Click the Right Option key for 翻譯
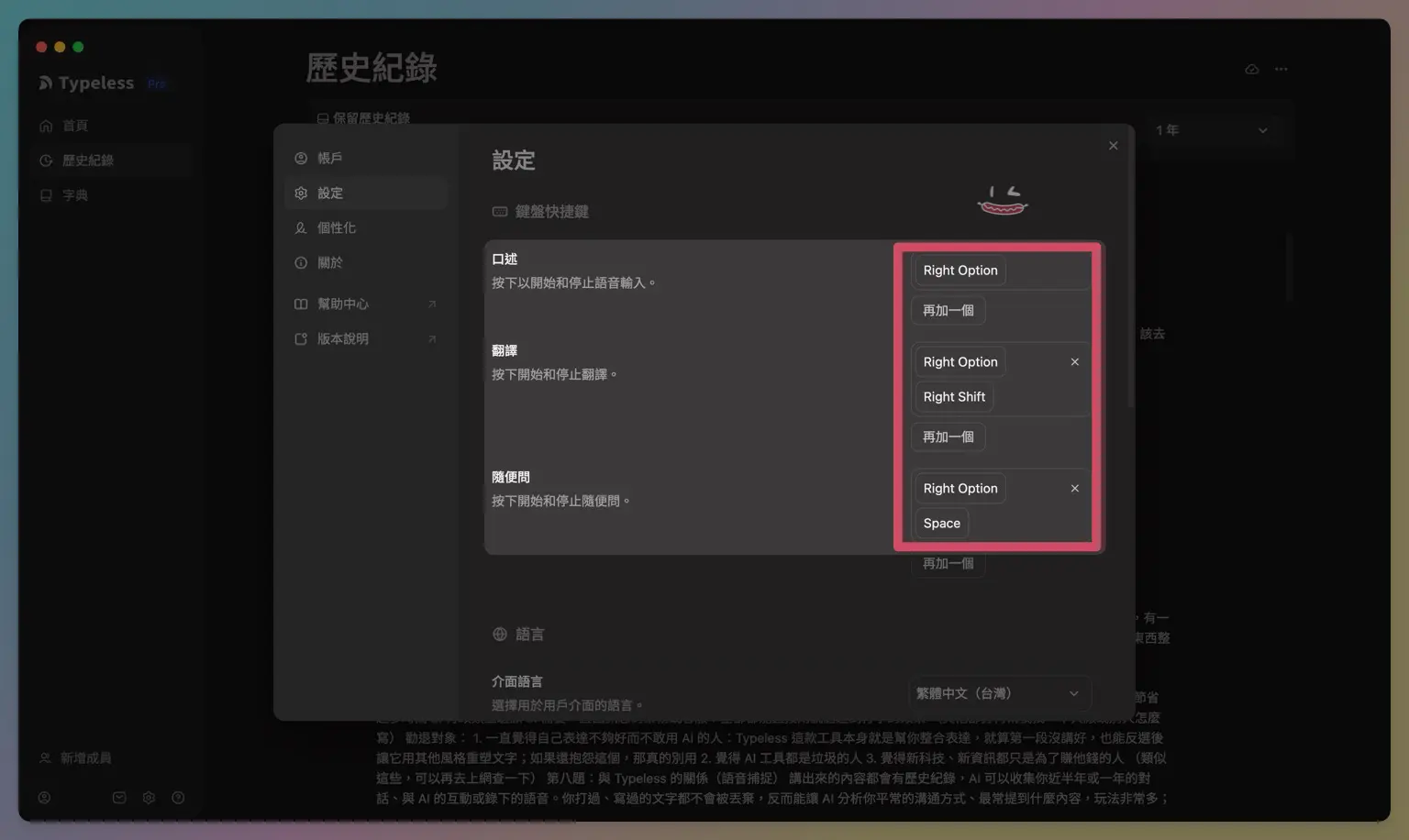1409x840 pixels. 960,362
